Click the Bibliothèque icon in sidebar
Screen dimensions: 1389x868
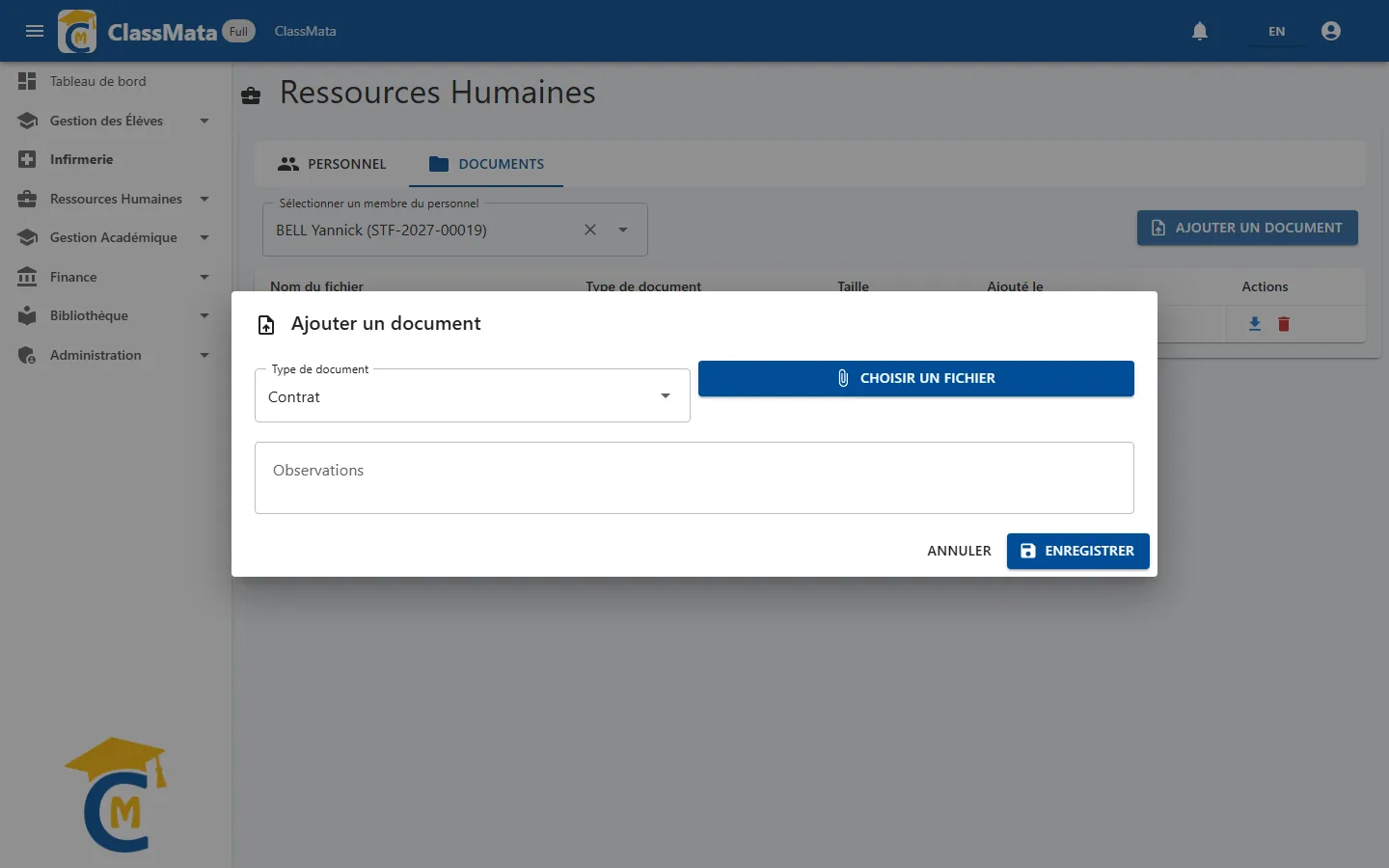[x=27, y=315]
